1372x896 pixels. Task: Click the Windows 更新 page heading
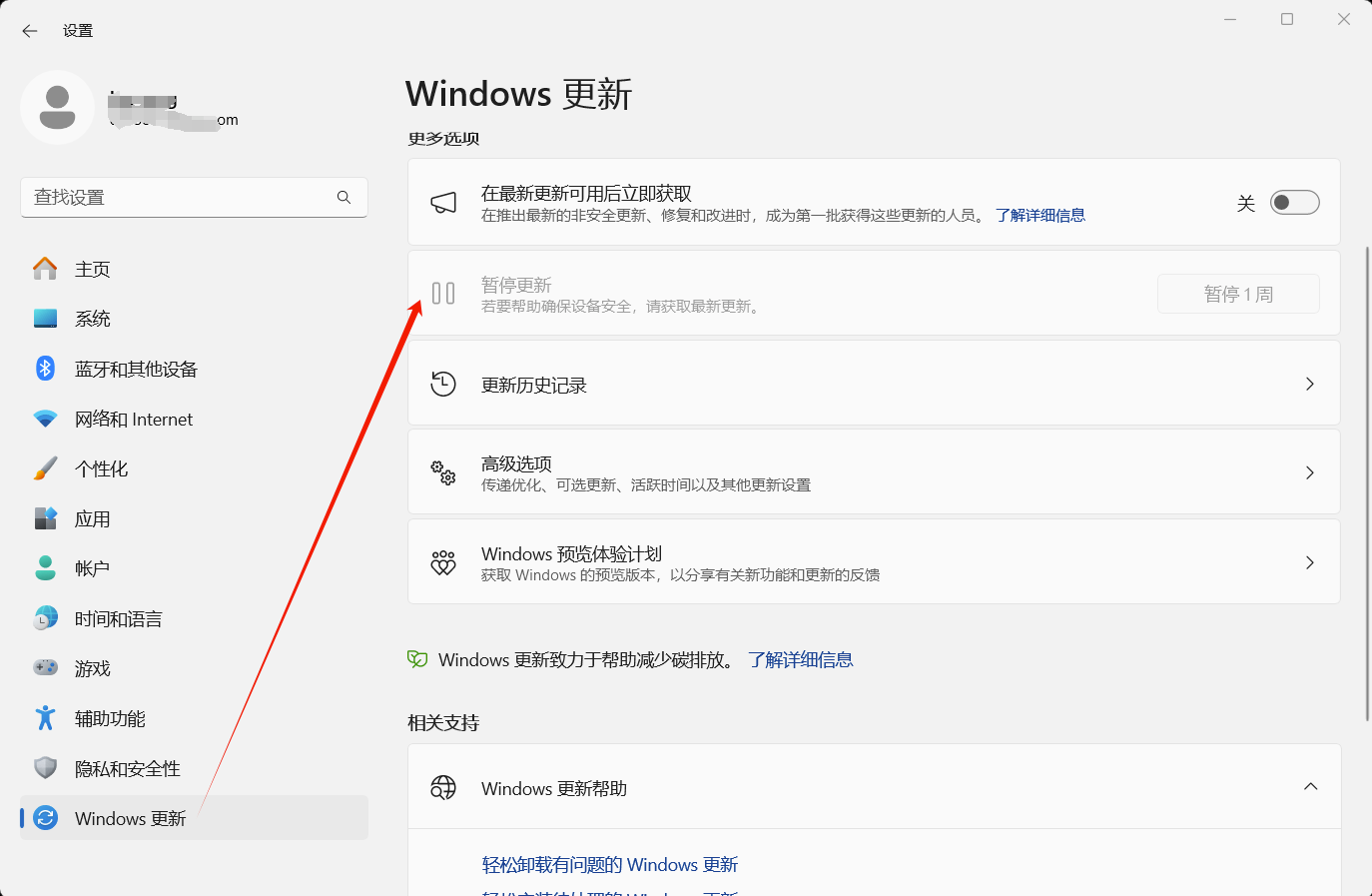coord(519,94)
